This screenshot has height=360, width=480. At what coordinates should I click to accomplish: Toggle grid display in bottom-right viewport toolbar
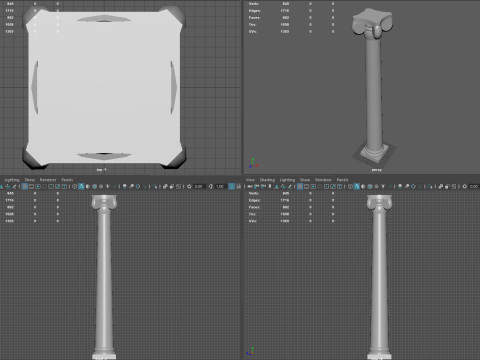pyautogui.click(x=300, y=187)
